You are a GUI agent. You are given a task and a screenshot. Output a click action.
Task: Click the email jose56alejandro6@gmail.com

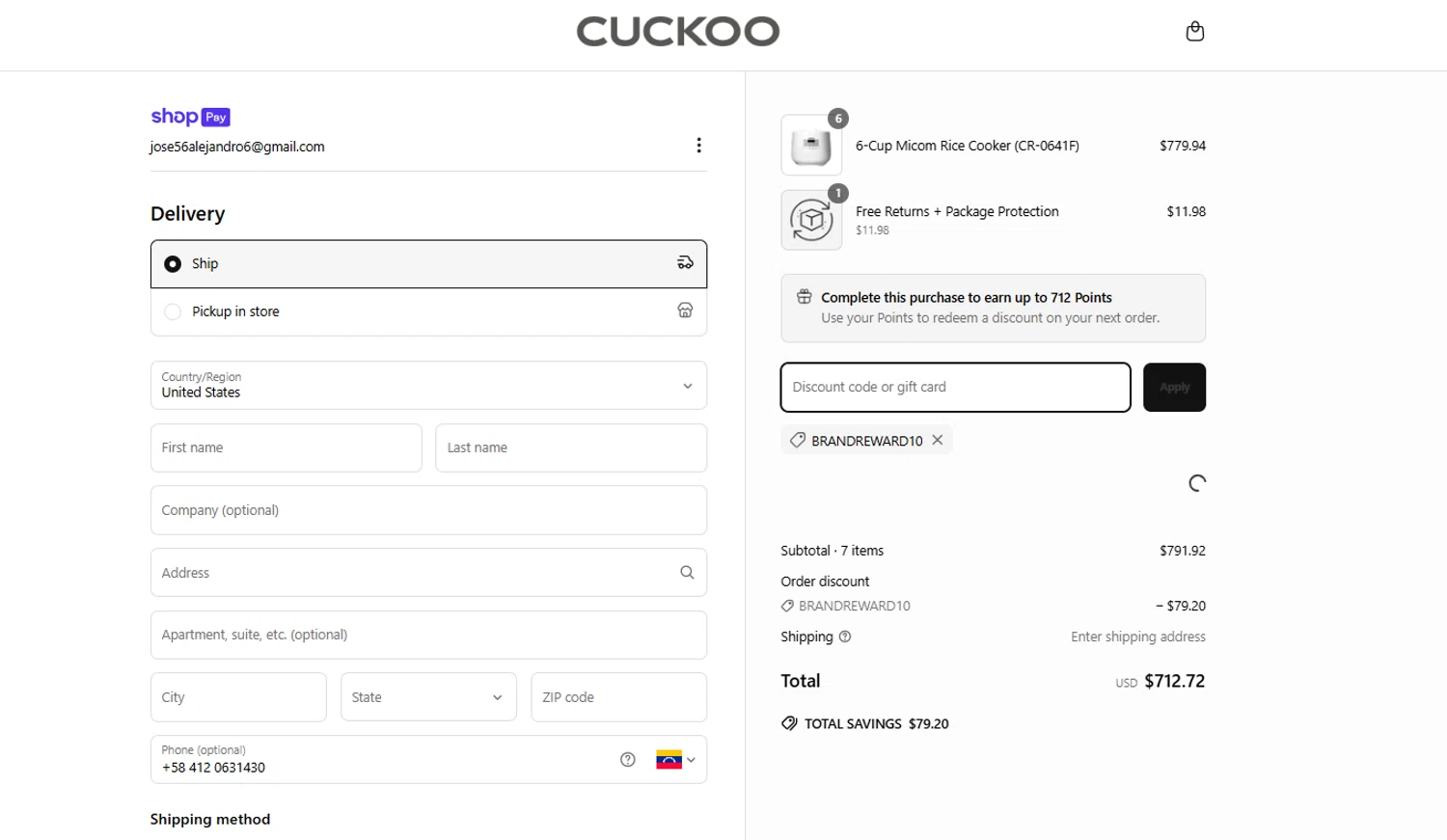click(237, 147)
